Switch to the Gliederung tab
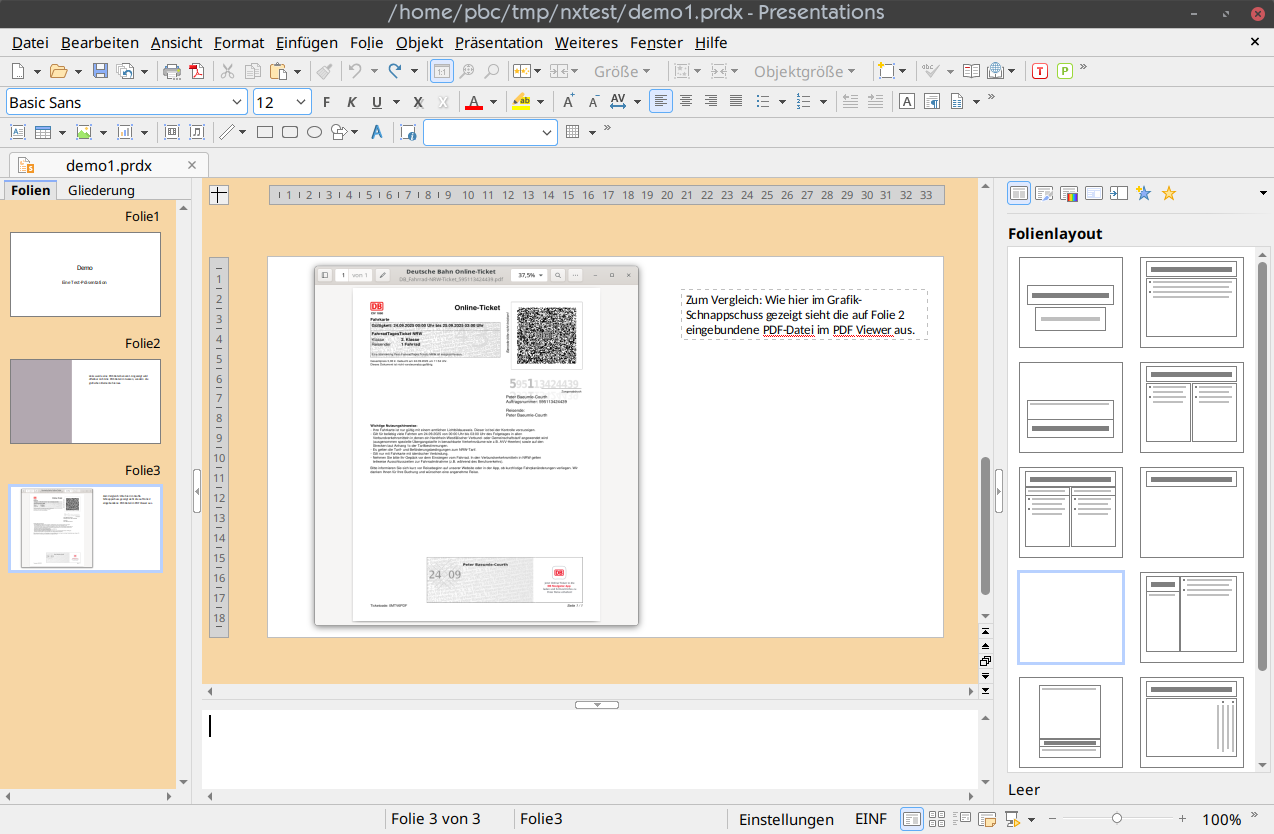Viewport: 1274px width, 834px height. pyautogui.click(x=101, y=190)
